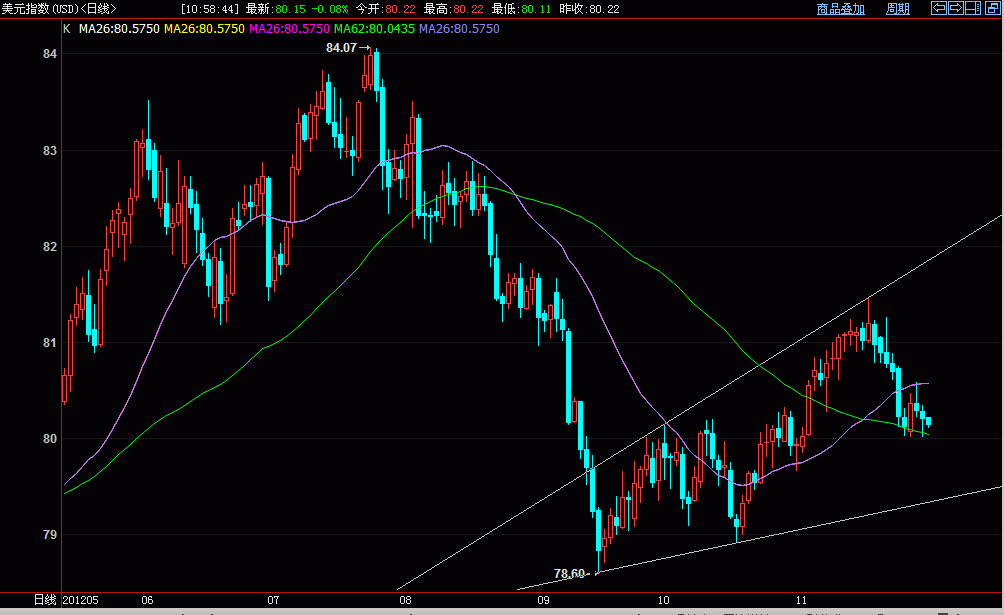
Task: Click the 84 price axis label
Action: pyautogui.click(x=50, y=54)
